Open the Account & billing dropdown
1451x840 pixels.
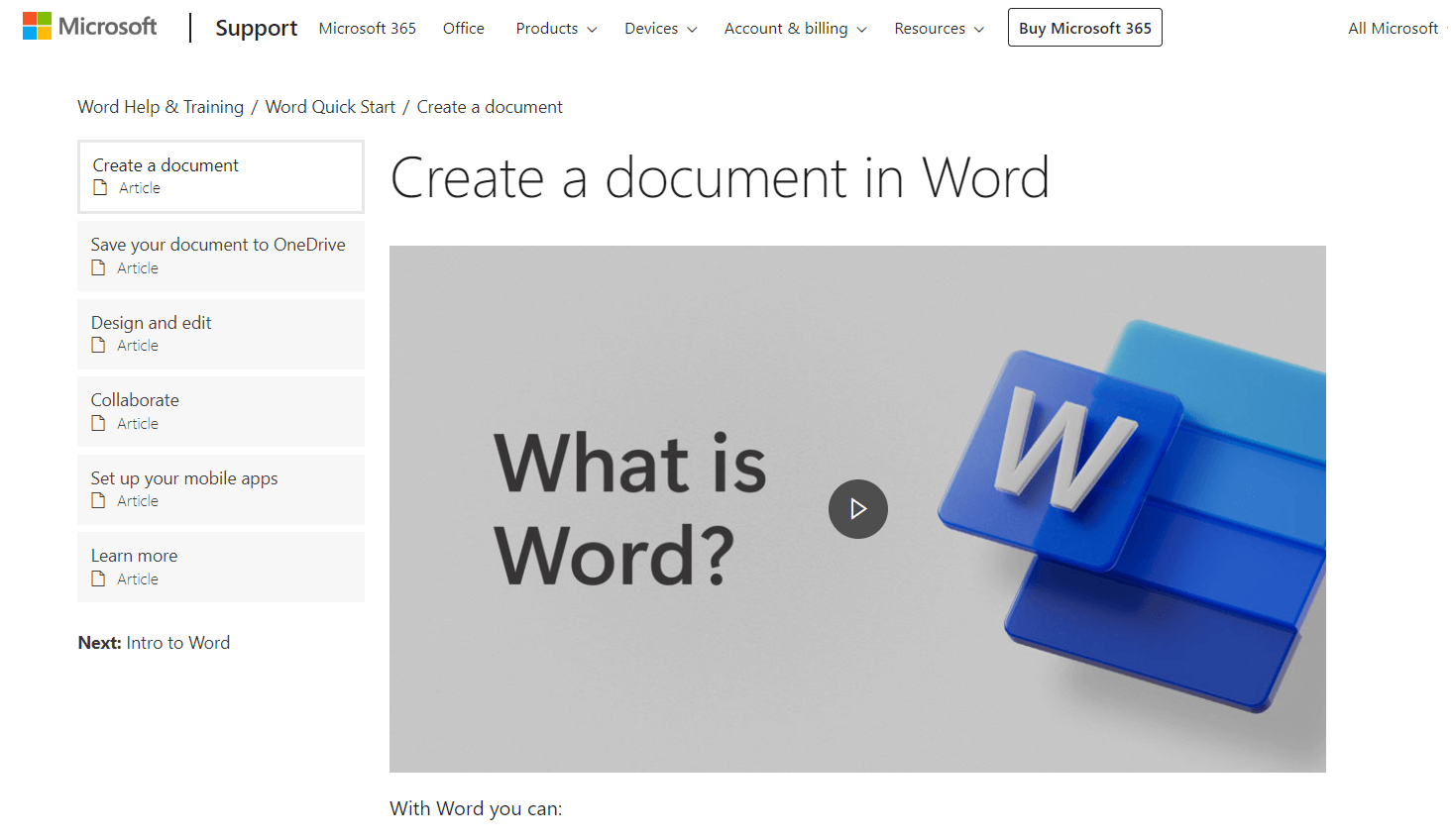pyautogui.click(x=795, y=29)
